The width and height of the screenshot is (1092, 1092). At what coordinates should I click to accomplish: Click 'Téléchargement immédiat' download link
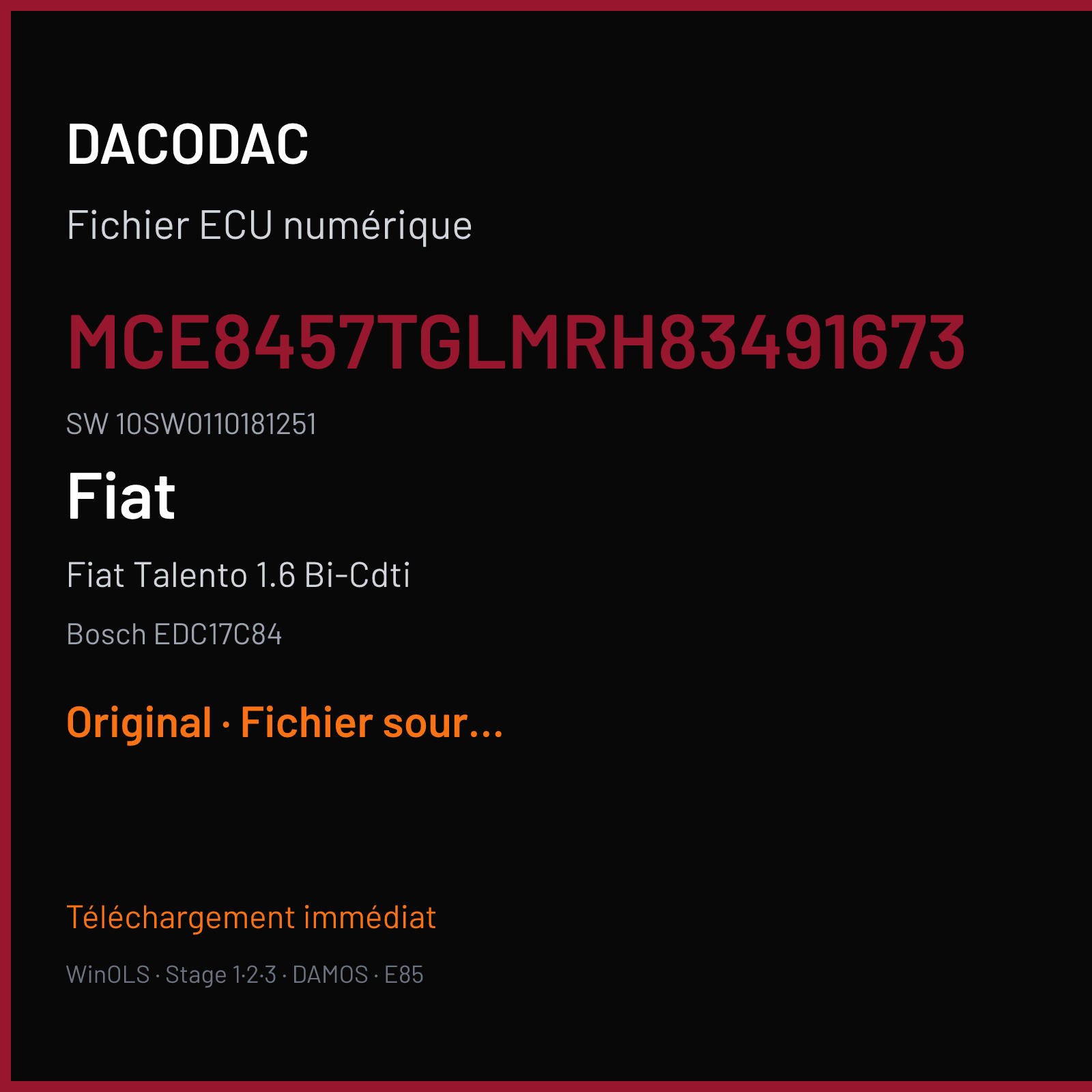point(251,917)
